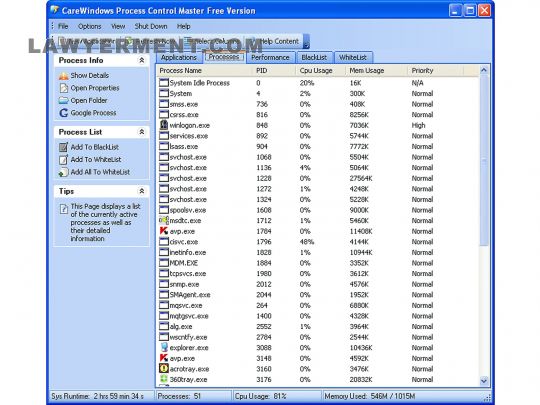540x405 pixels.
Task: Click the Add To WhiteList icon
Action: coord(63,160)
